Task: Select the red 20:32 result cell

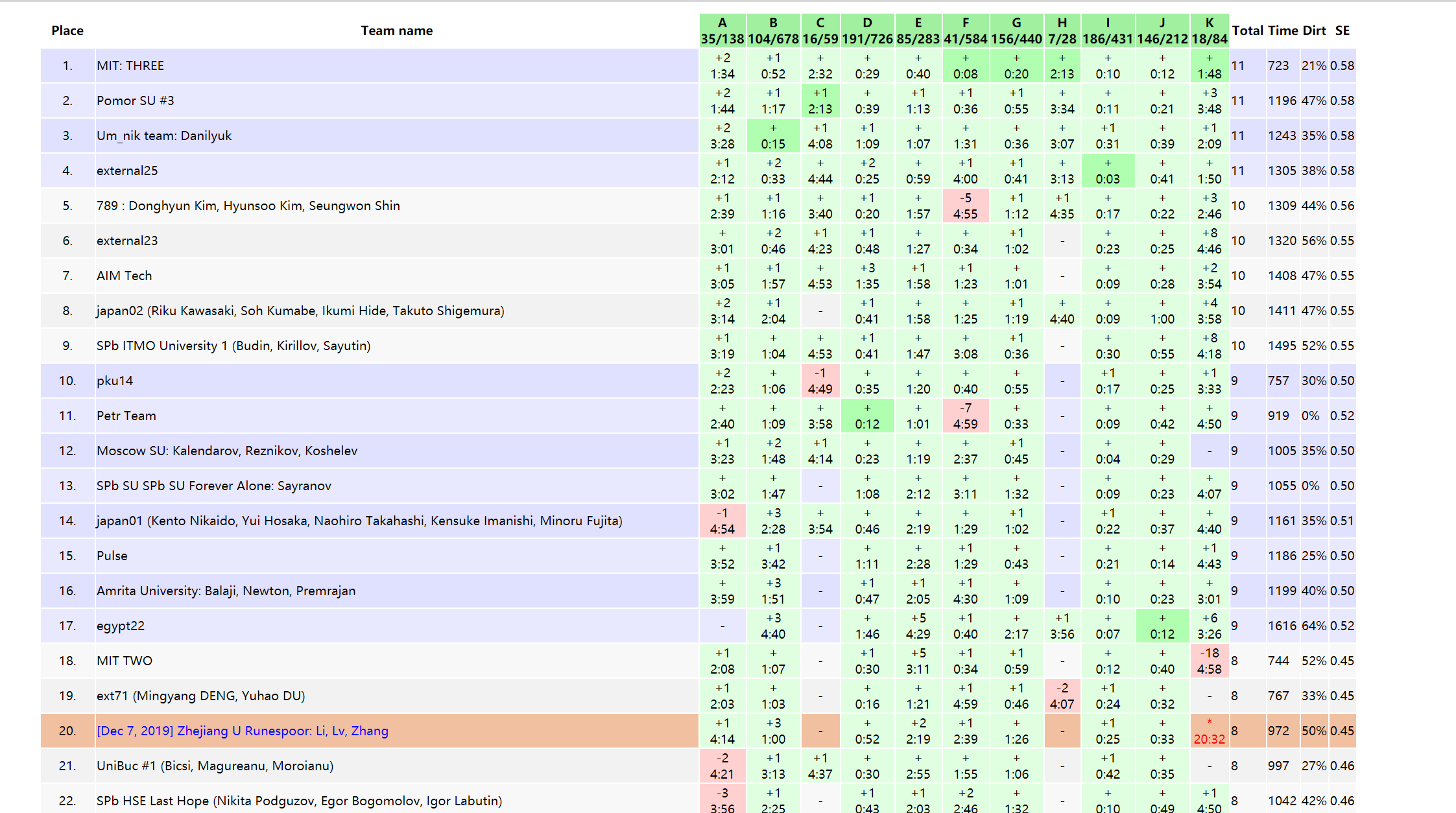Action: click(x=1209, y=731)
